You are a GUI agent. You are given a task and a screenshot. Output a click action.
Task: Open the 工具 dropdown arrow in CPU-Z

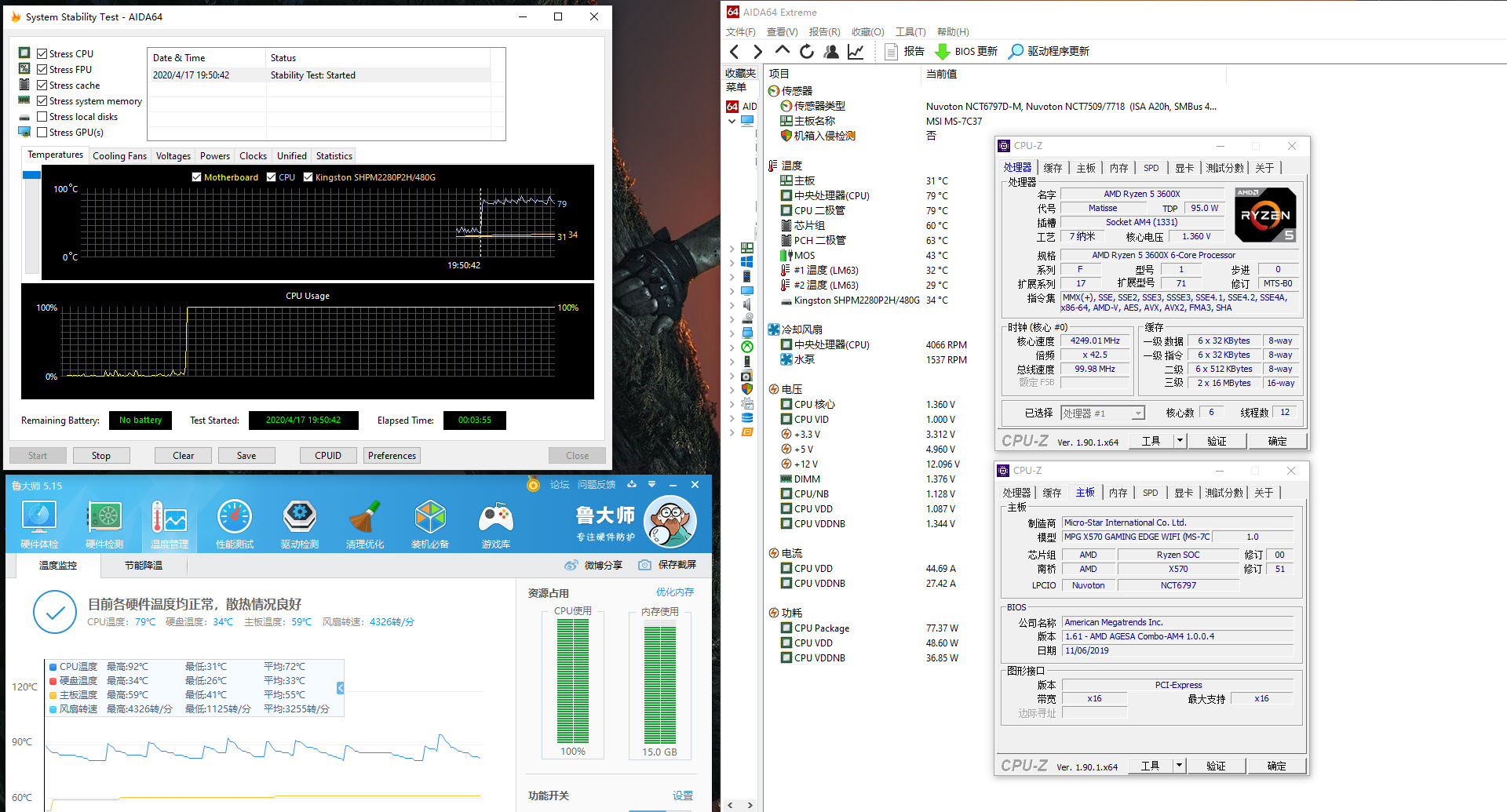tap(1180, 440)
